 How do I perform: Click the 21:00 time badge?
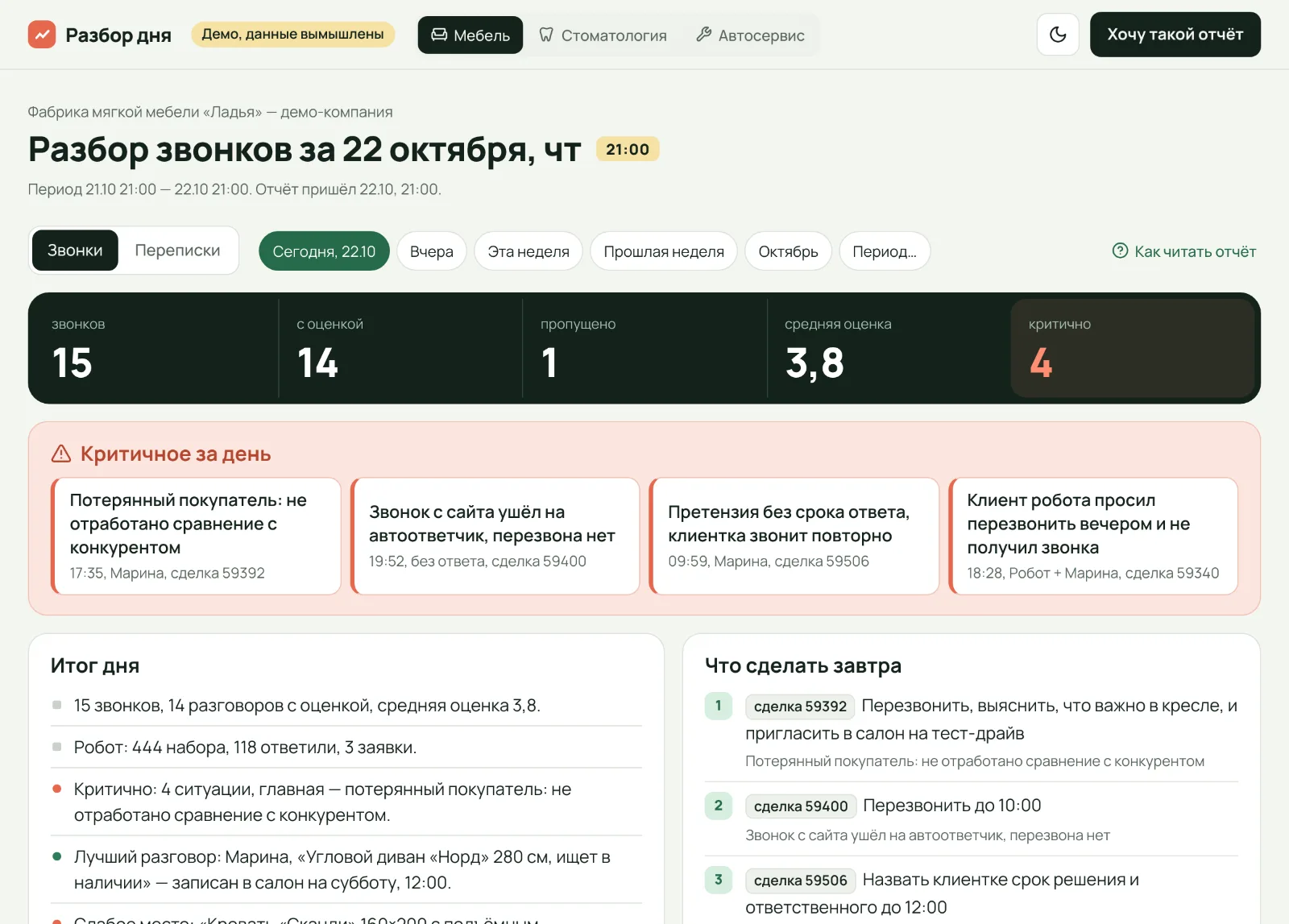click(x=628, y=149)
